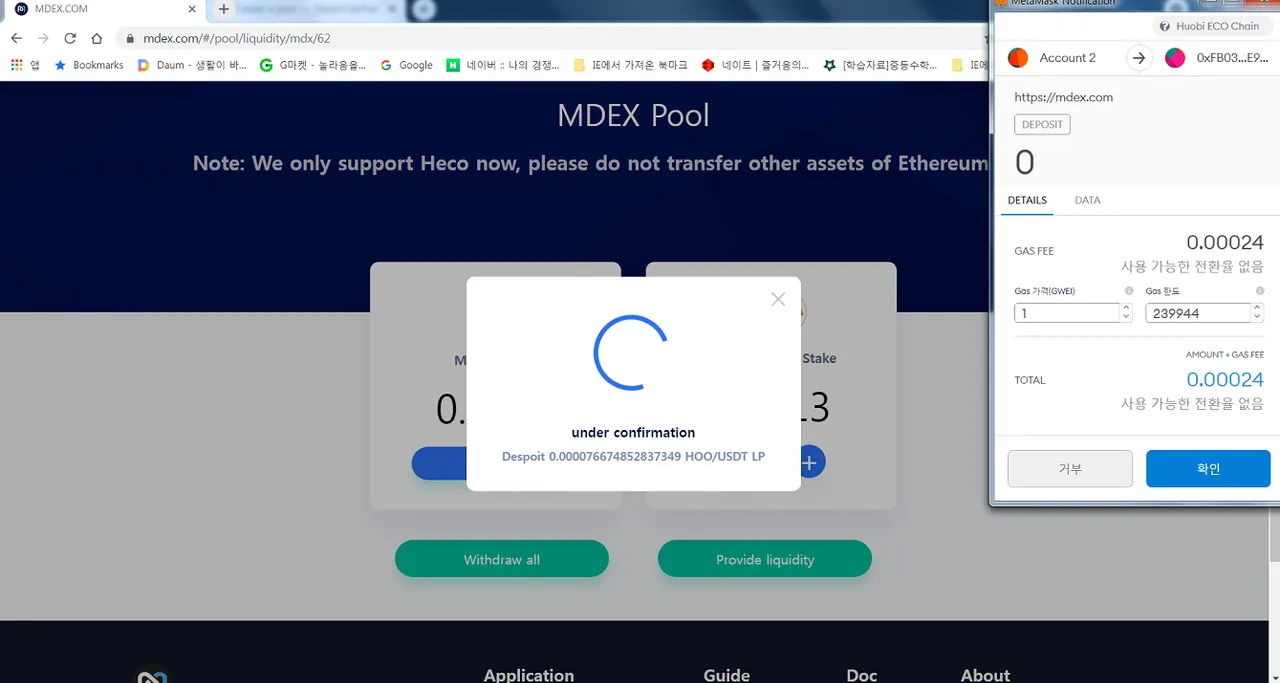Open the 네이버 bookmark
1280x683 pixels.
pyautogui.click(x=503, y=65)
